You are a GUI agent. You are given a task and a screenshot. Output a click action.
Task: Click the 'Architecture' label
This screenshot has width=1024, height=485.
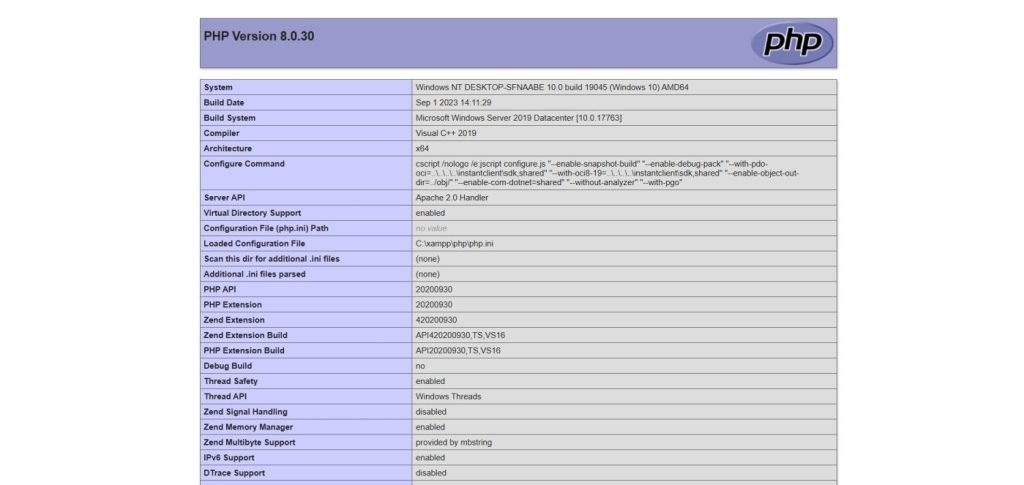pos(227,149)
